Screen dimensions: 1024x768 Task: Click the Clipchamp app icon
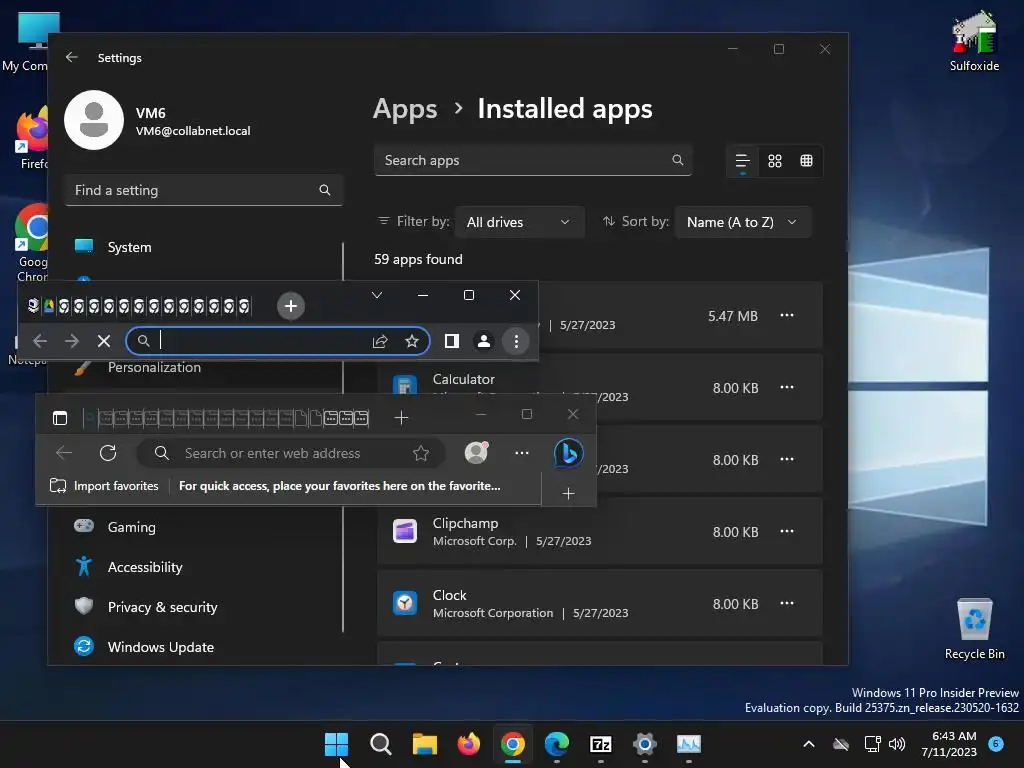click(x=405, y=531)
